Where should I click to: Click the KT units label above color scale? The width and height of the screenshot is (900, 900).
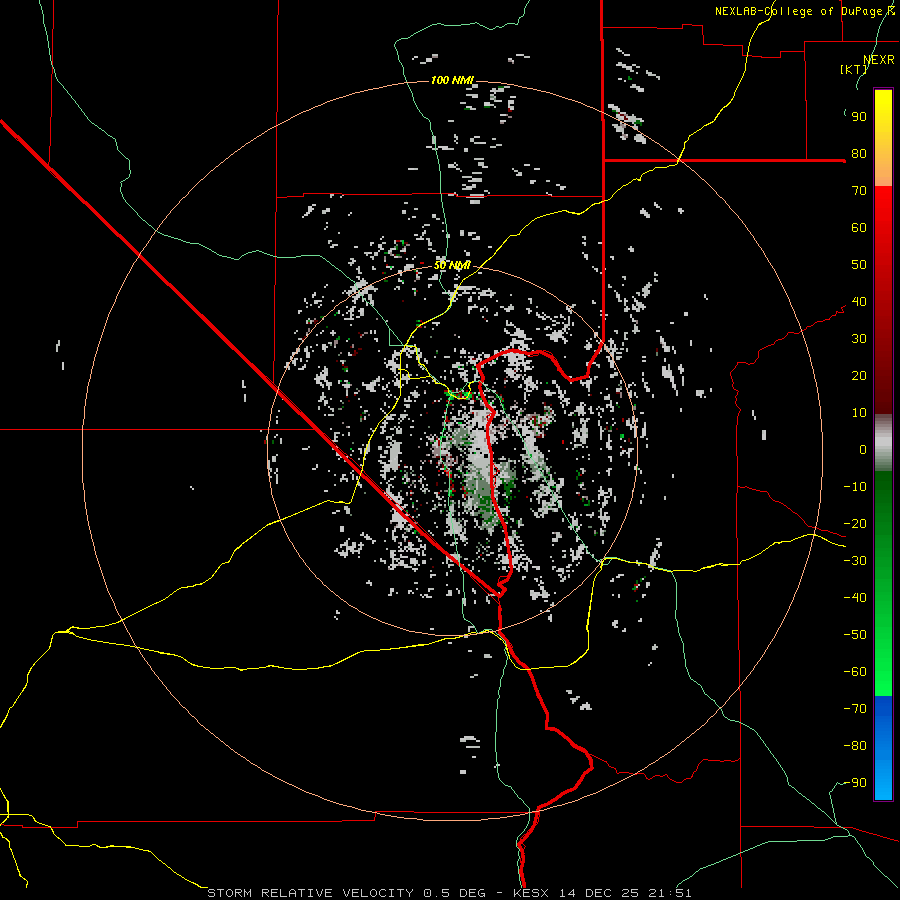point(854,69)
